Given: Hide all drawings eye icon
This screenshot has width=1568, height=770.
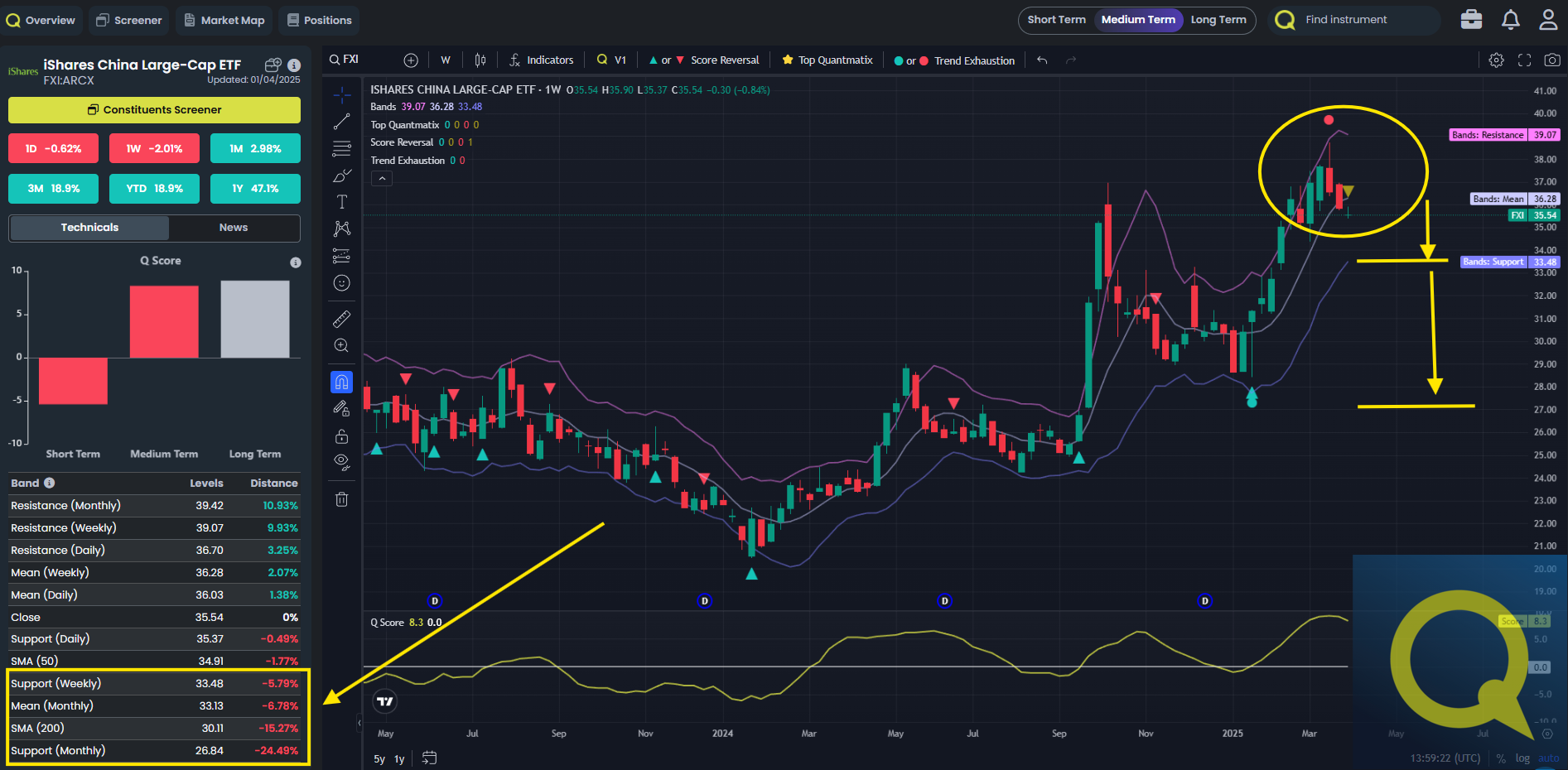Looking at the screenshot, I should (341, 462).
